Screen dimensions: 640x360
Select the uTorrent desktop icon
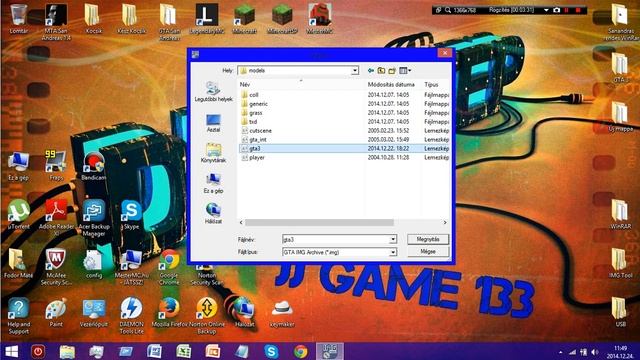[18, 214]
